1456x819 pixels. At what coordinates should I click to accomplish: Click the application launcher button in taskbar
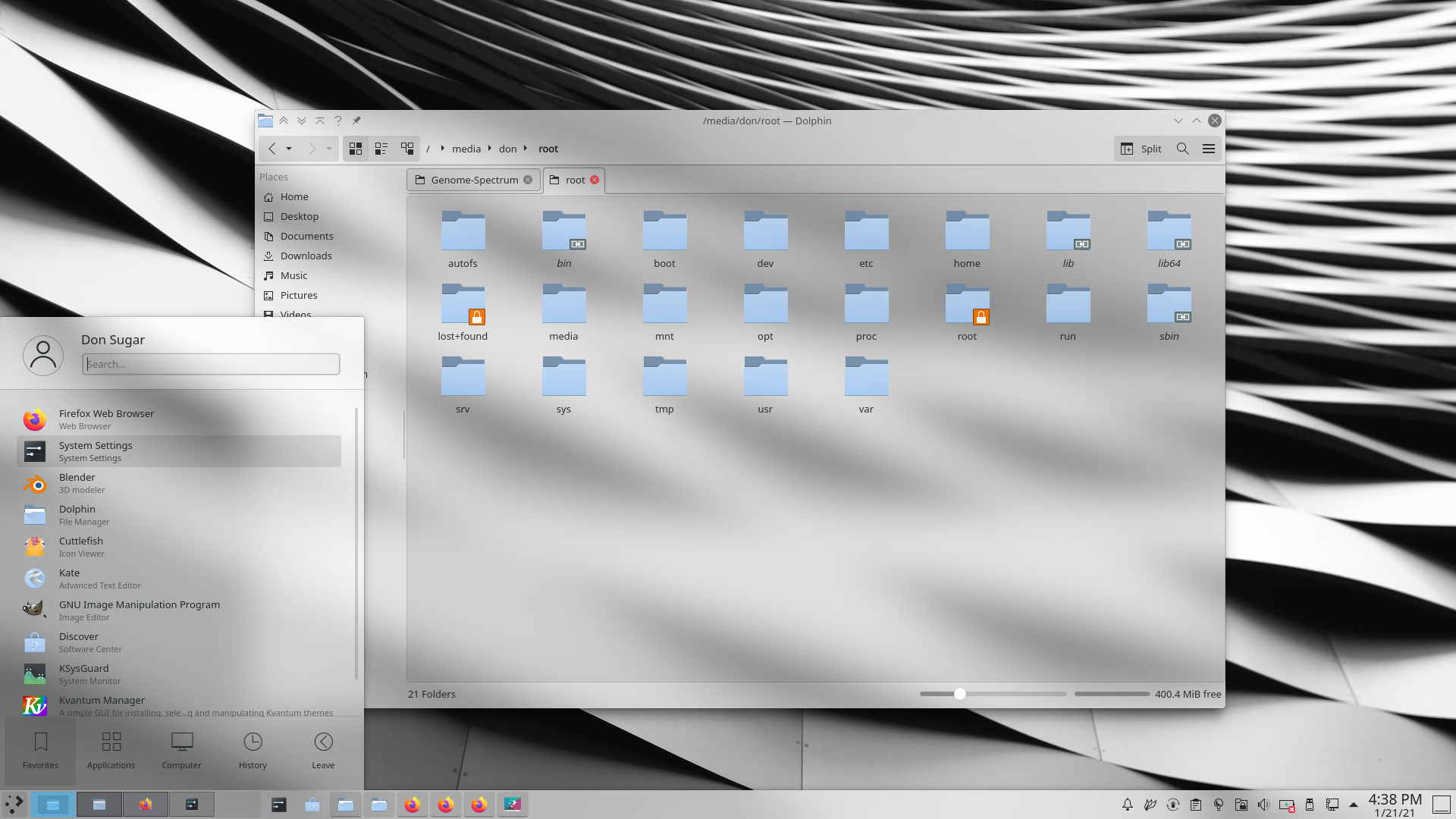tap(14, 804)
